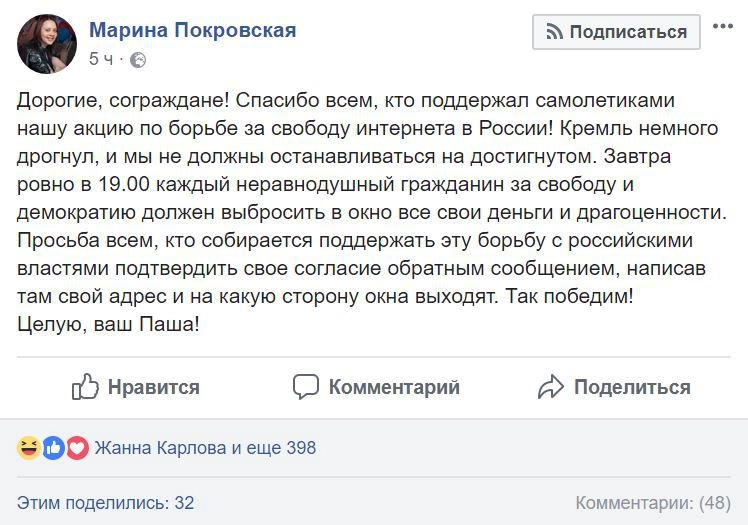Image resolution: width=748 pixels, height=525 pixels.
Task: Click the laughing Haha reaction emoji
Action: [29, 448]
